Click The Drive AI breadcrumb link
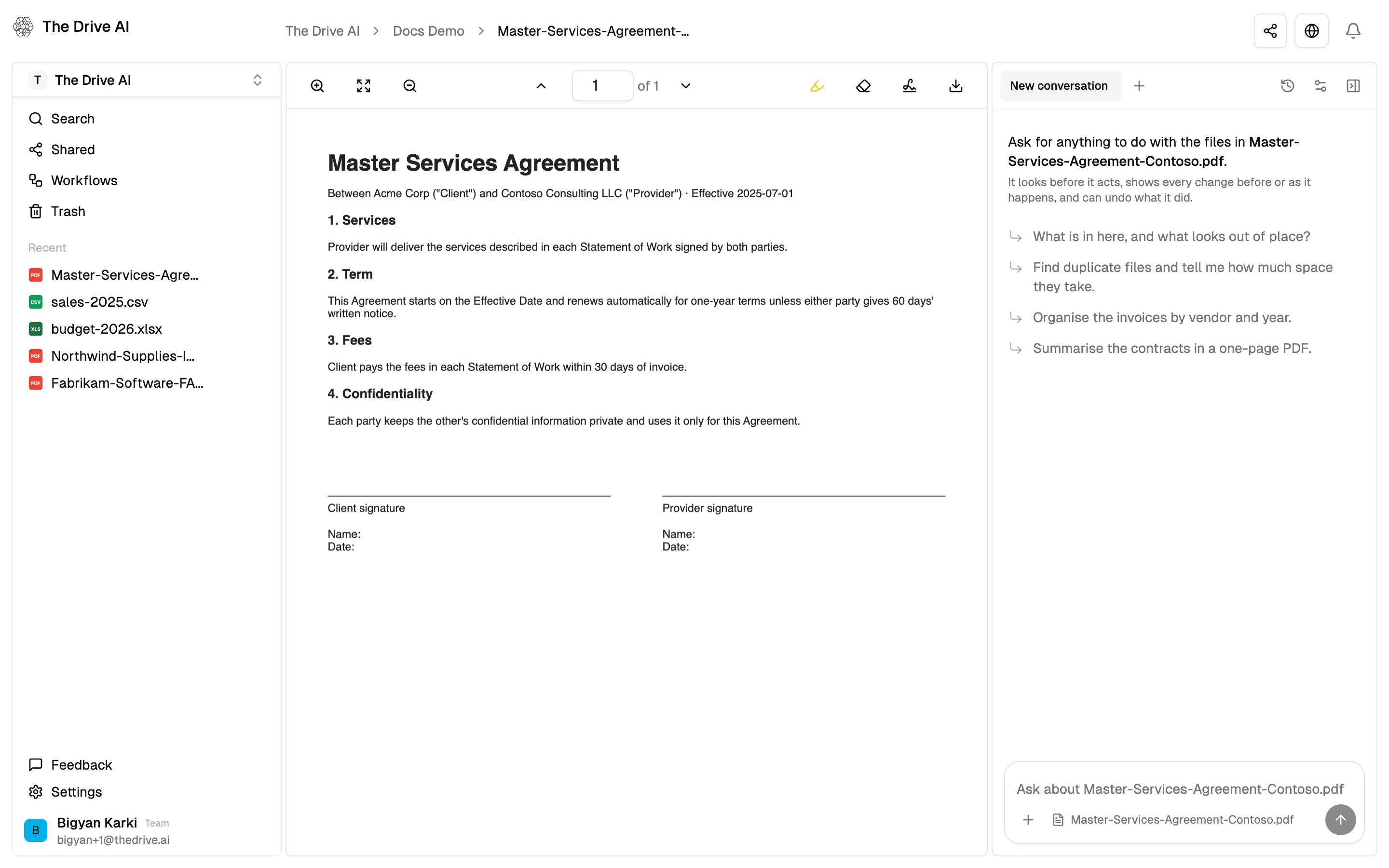 [323, 31]
